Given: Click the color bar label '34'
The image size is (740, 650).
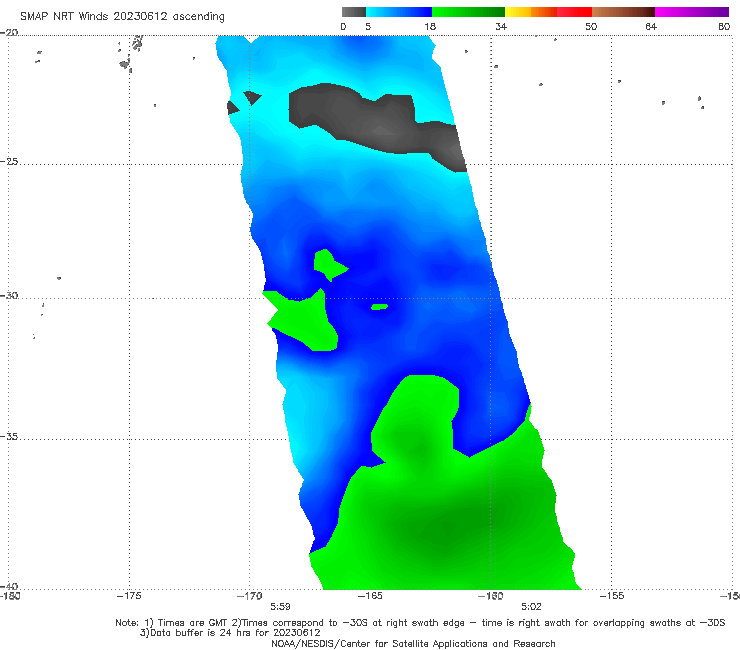Looking at the screenshot, I should click(x=501, y=26).
